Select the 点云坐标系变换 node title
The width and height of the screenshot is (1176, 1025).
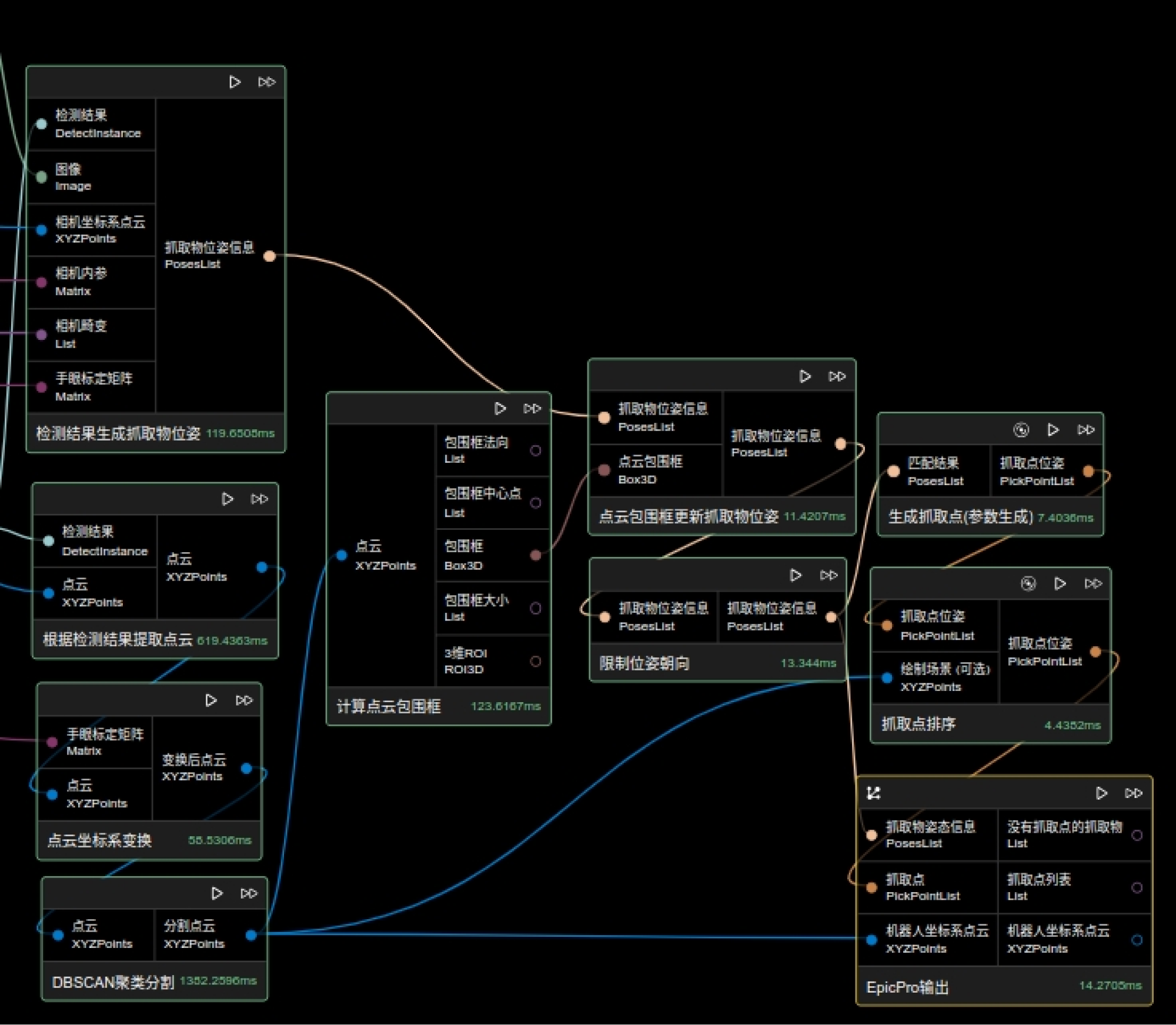[x=99, y=840]
